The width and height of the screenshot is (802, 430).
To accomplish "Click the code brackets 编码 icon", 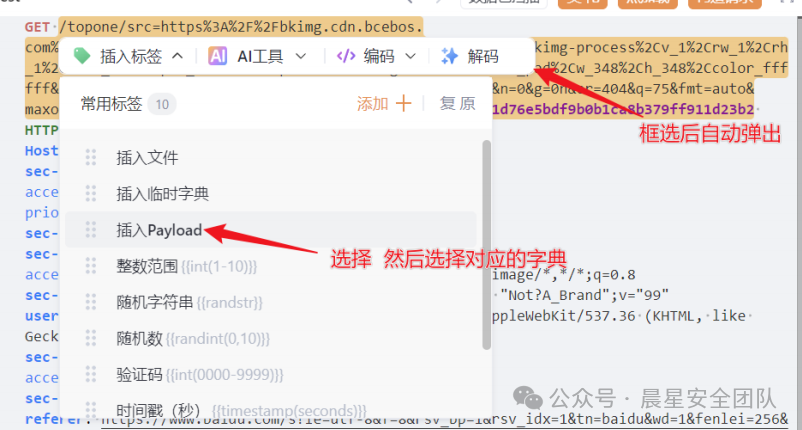I will pos(346,56).
